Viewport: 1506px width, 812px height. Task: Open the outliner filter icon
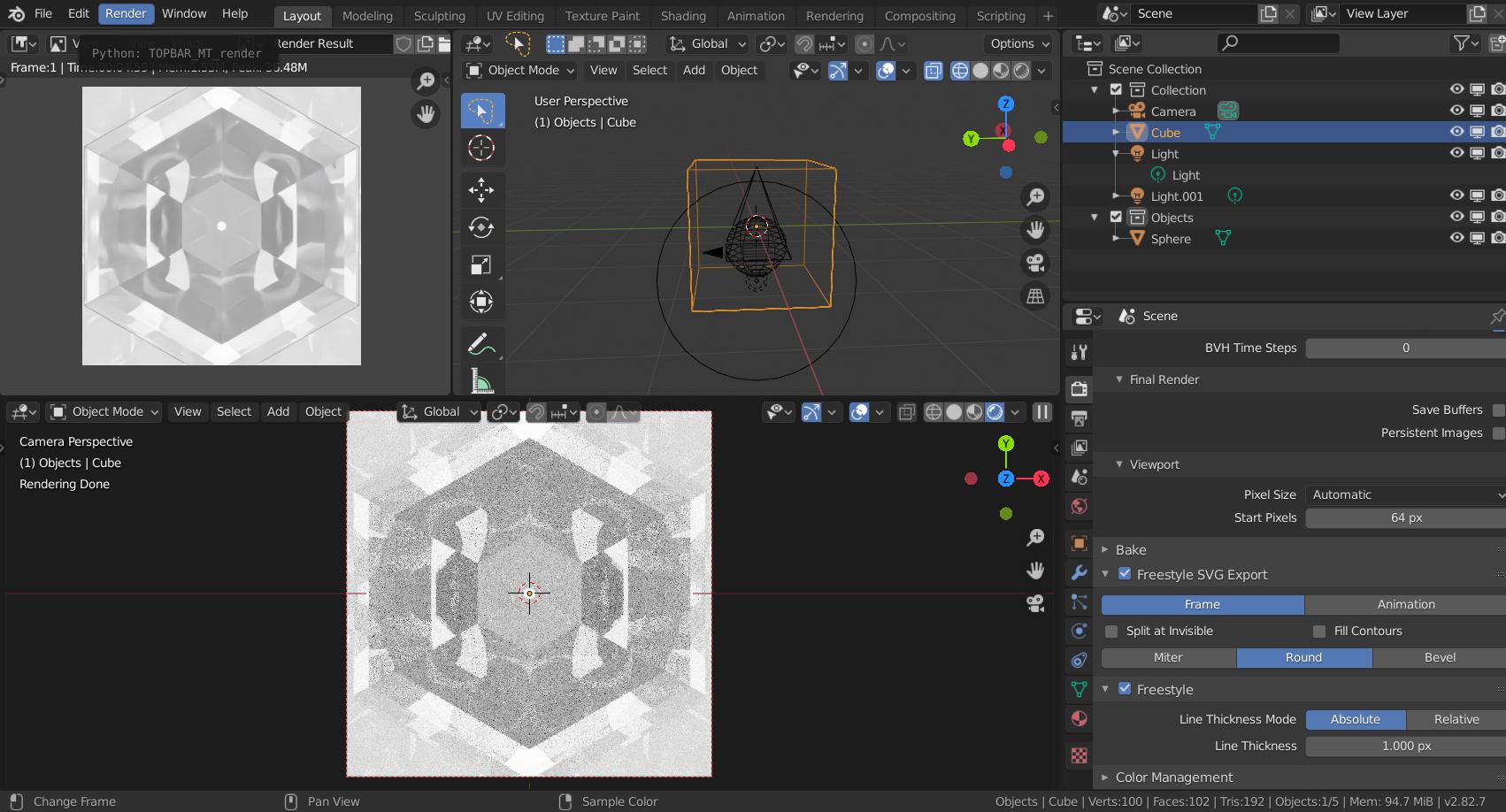pyautogui.click(x=1466, y=42)
